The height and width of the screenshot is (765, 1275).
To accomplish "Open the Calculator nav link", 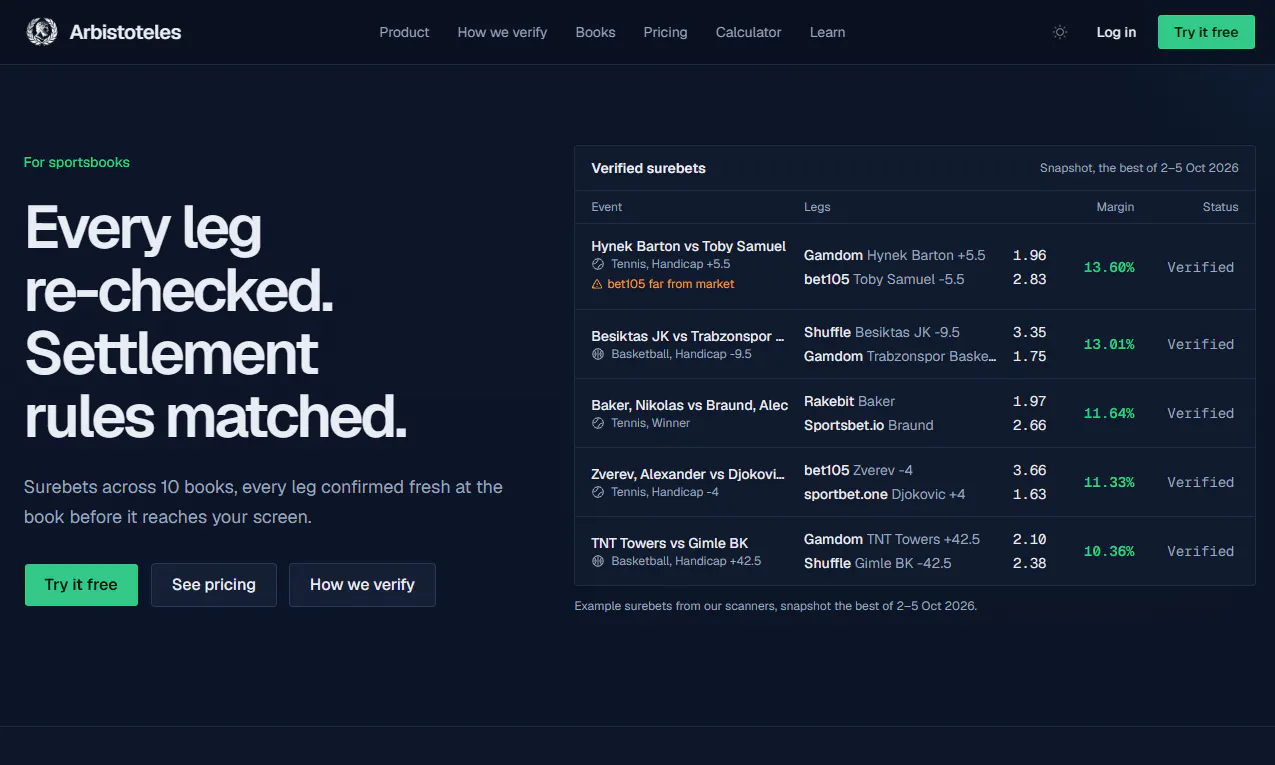I will tap(748, 32).
